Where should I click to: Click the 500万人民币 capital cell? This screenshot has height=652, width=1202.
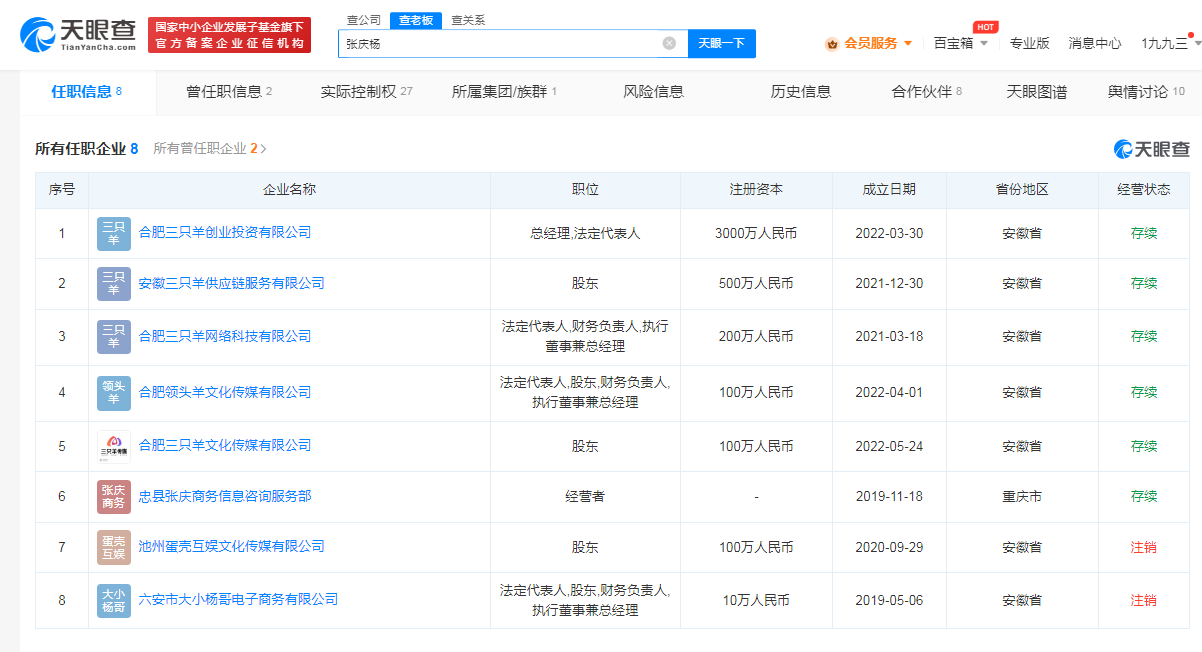(x=756, y=284)
